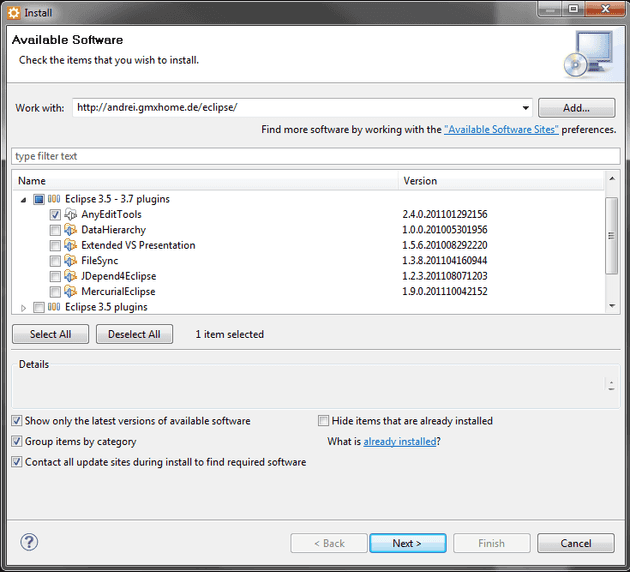
Task: Expand the Eclipse 3.5 plugins tree
Action: (23, 308)
